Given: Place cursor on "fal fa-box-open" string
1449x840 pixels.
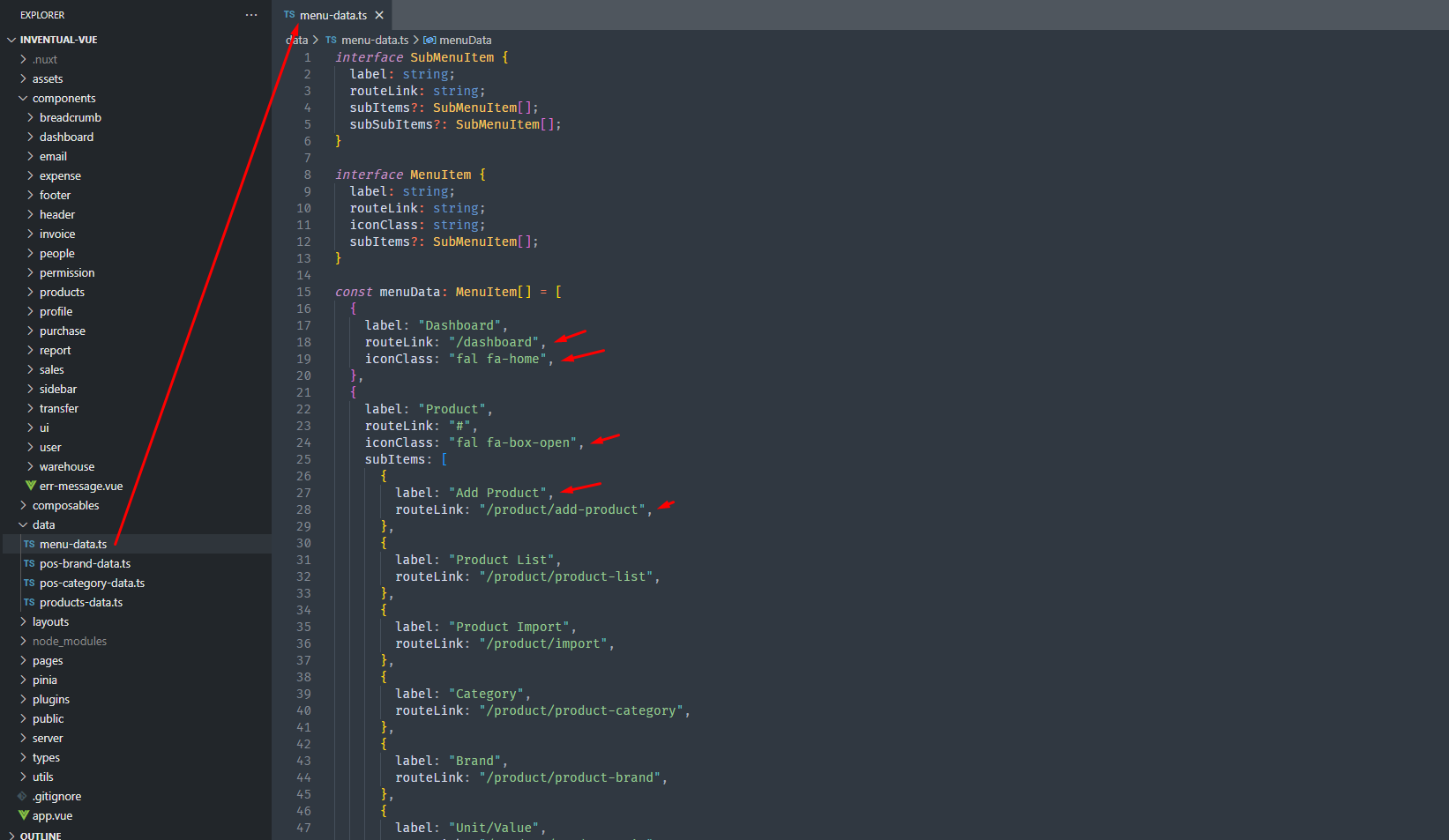Looking at the screenshot, I should click(x=512, y=442).
